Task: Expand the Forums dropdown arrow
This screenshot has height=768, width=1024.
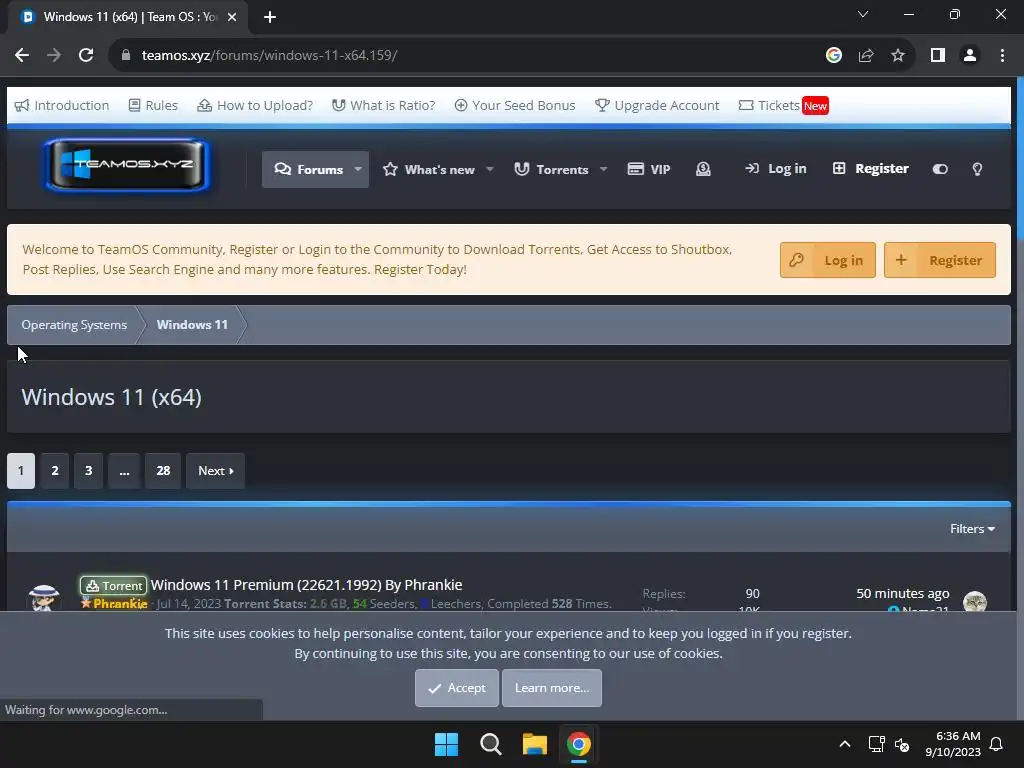Action: click(358, 169)
